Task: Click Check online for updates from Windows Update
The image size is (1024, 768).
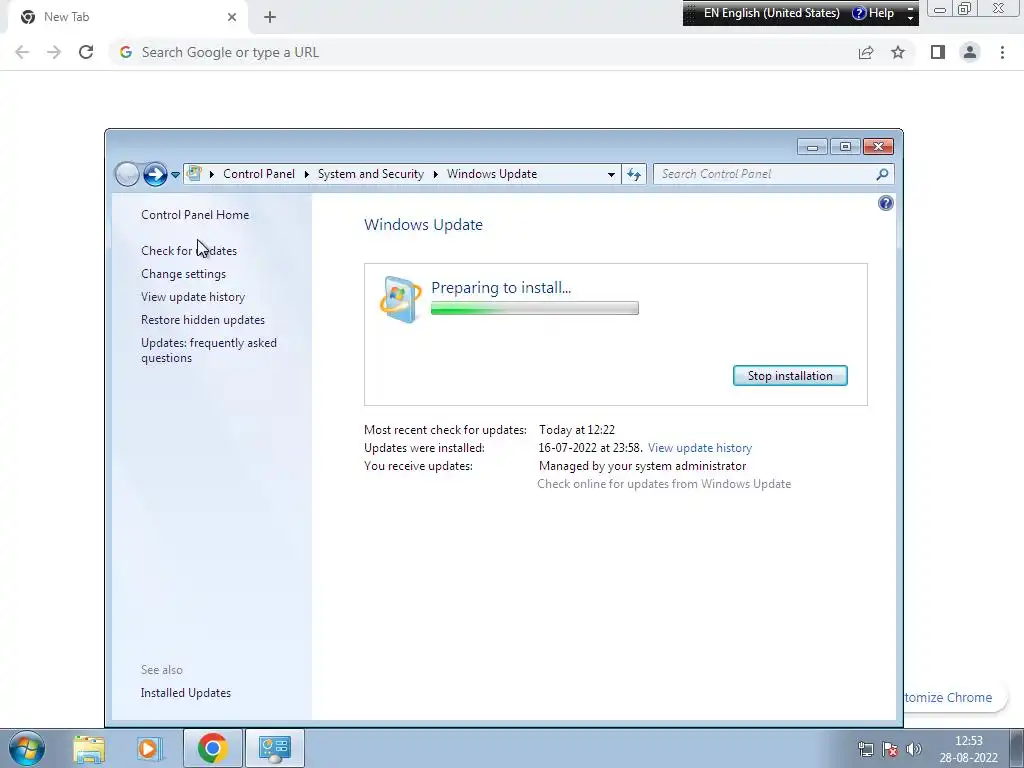Action: pyautogui.click(x=664, y=484)
